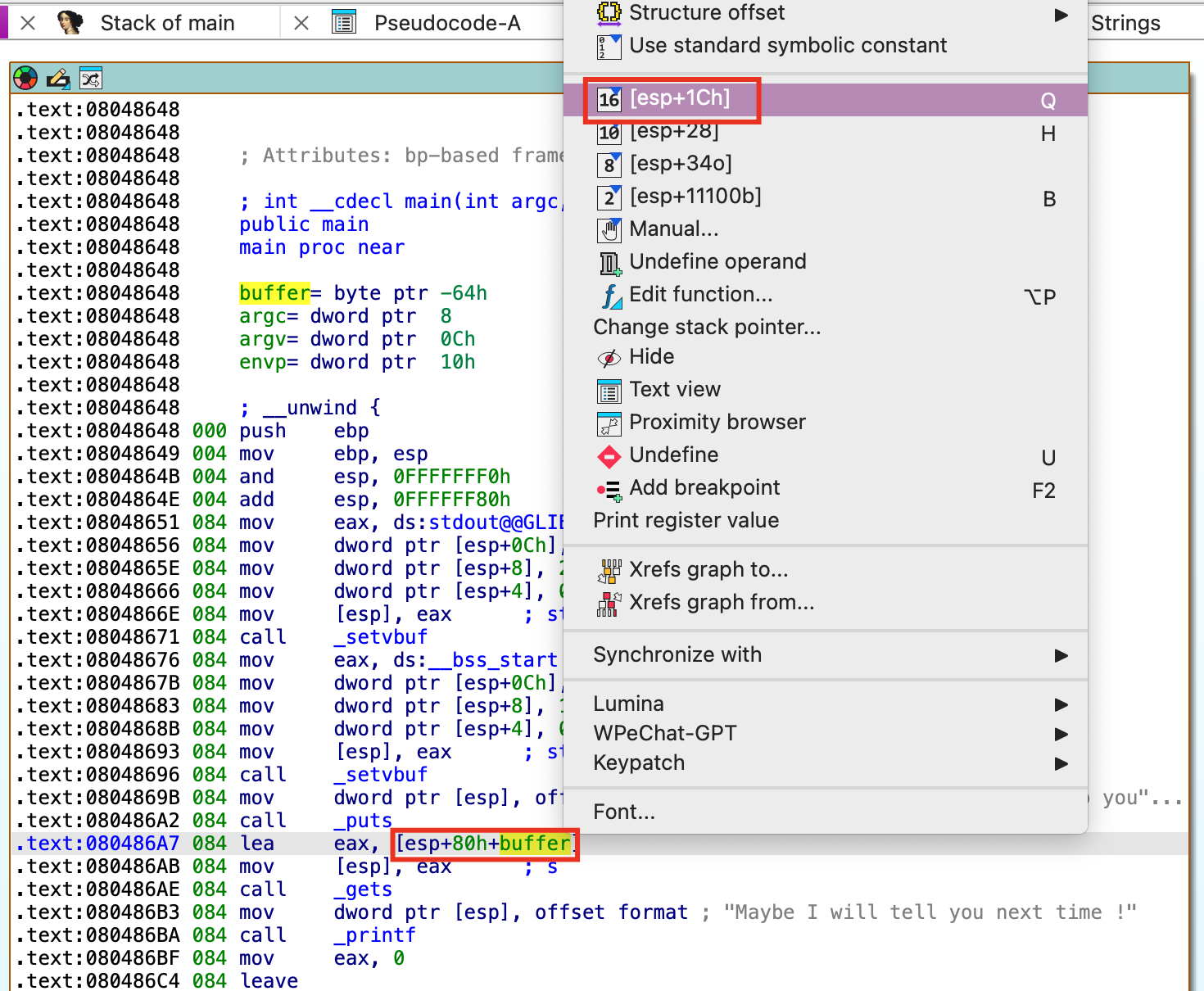
Task: Click the _printf call target
Action: tap(374, 935)
